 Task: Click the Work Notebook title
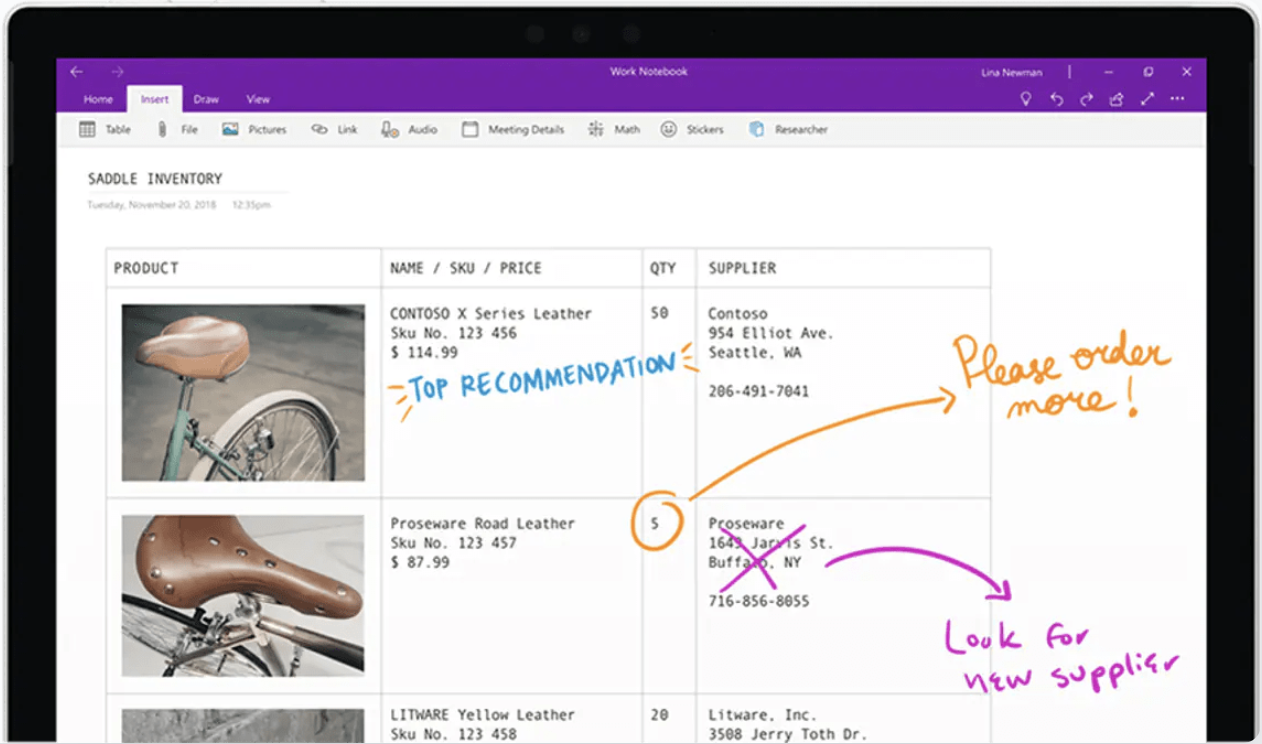[x=649, y=72]
